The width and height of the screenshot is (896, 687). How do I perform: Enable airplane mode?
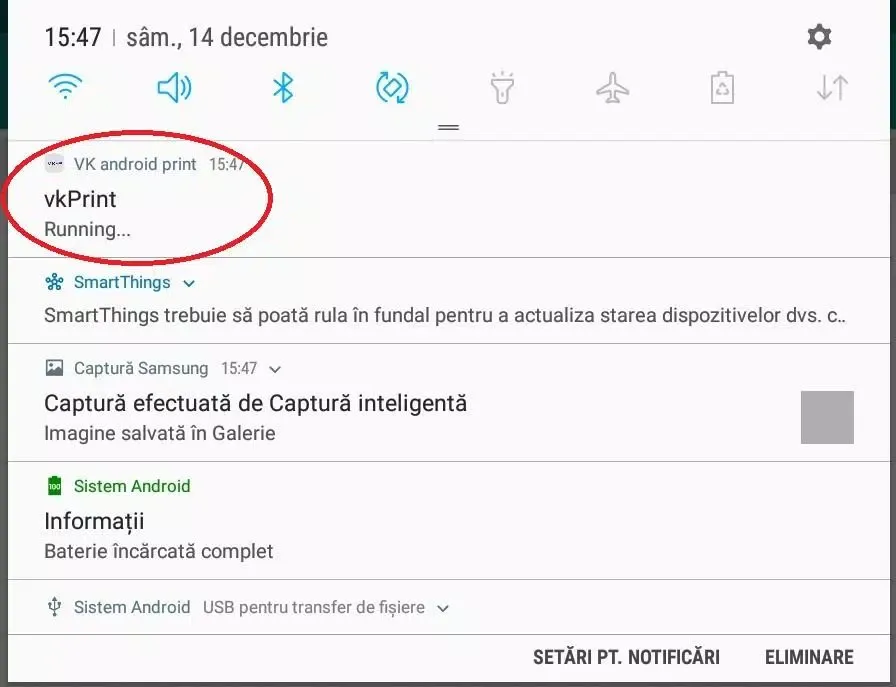click(613, 88)
